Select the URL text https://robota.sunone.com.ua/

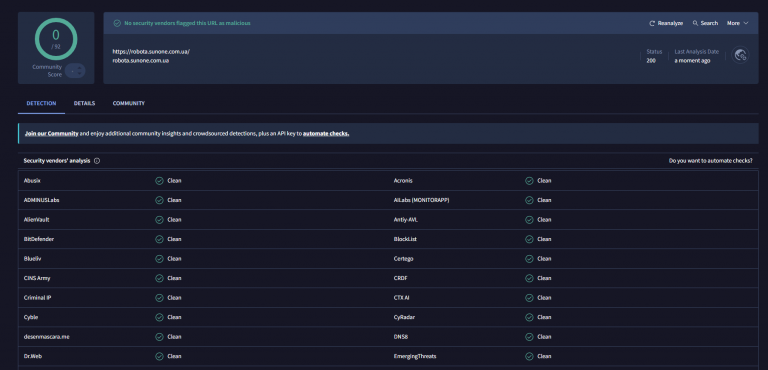click(151, 51)
